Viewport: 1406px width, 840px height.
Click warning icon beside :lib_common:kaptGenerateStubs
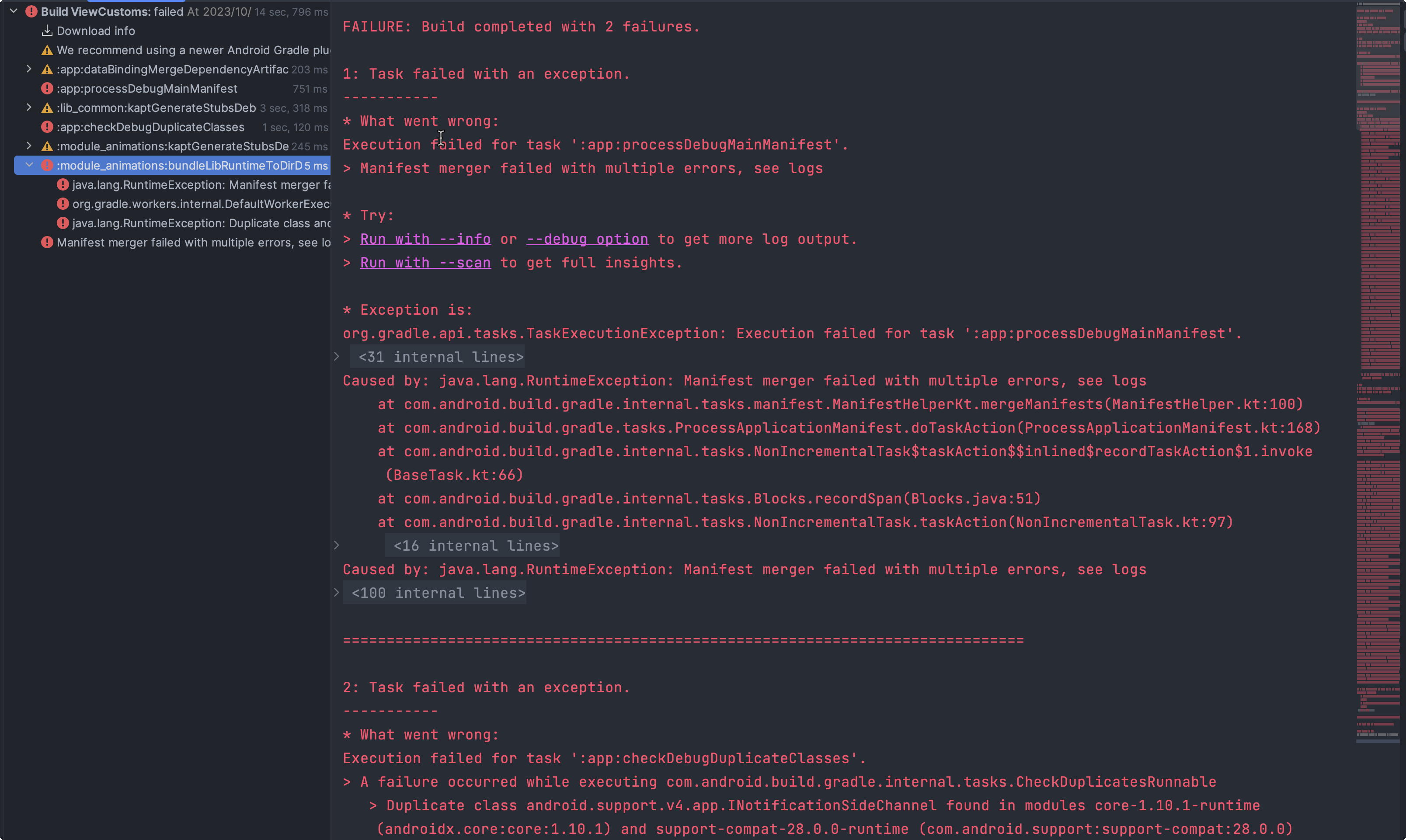(x=47, y=108)
